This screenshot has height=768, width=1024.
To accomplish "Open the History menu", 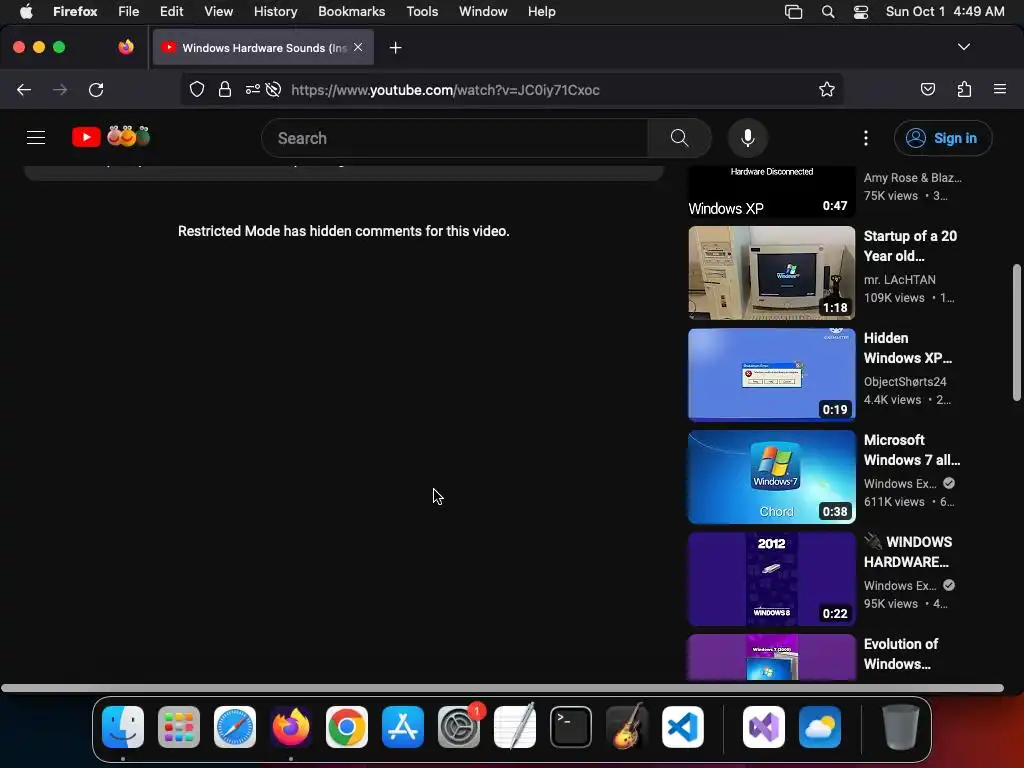I will tap(276, 12).
